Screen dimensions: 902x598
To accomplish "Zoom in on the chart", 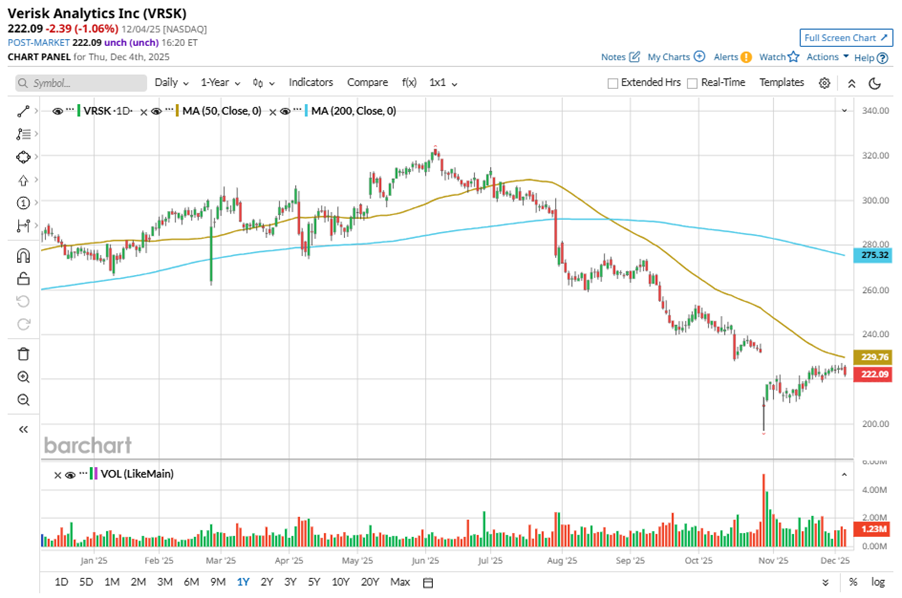I will (23, 377).
